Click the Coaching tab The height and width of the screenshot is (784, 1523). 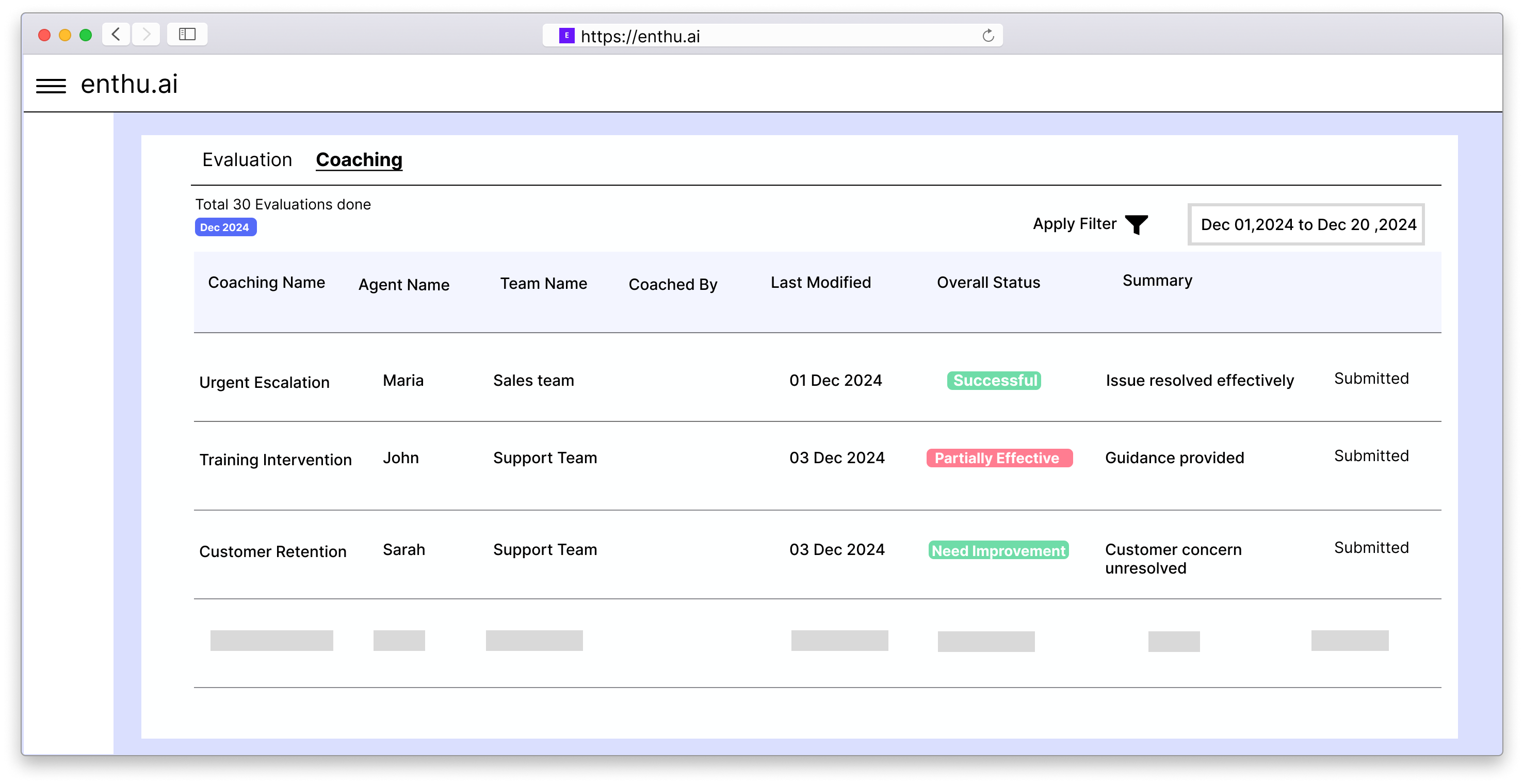click(359, 159)
